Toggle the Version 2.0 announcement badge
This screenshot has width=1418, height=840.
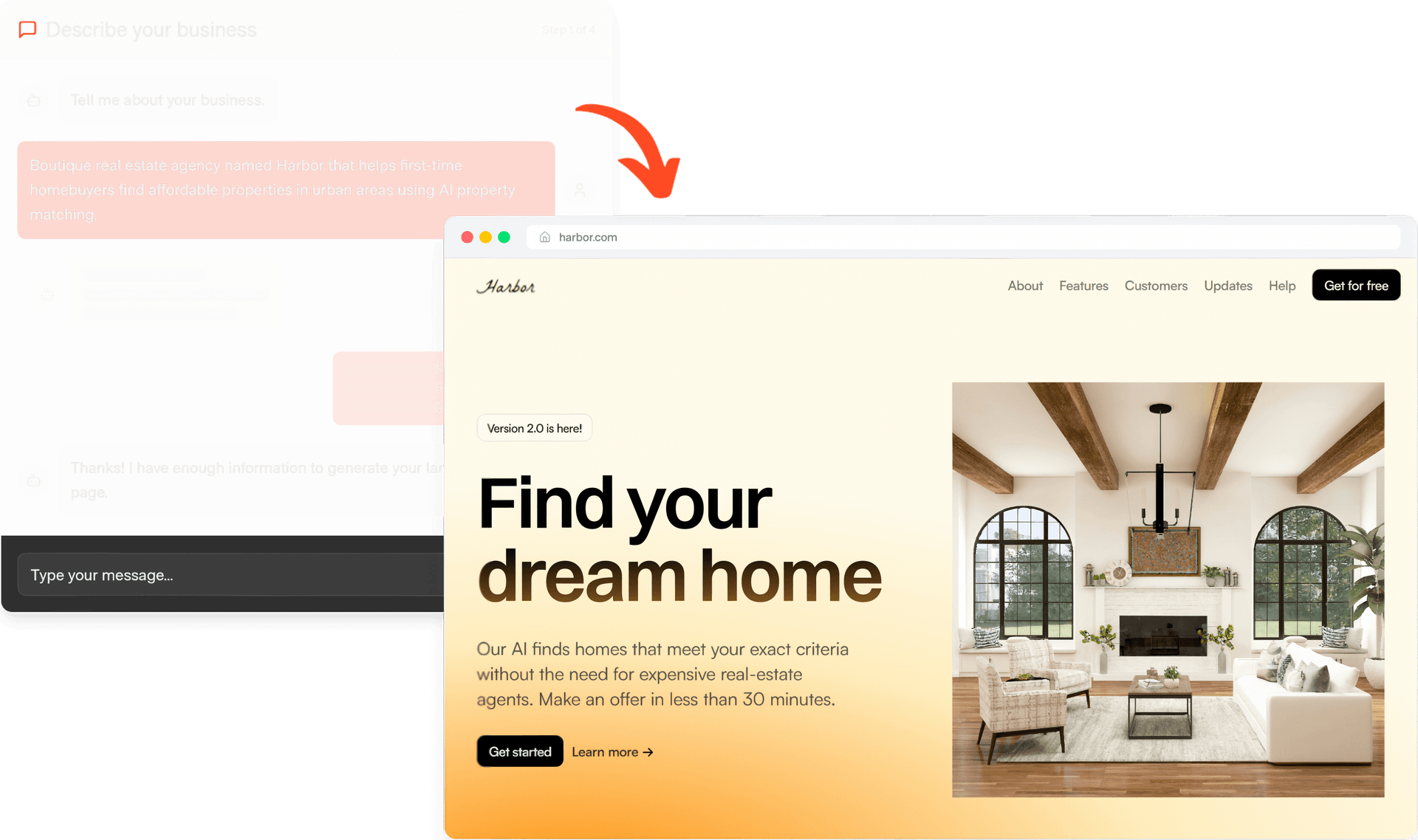[534, 428]
